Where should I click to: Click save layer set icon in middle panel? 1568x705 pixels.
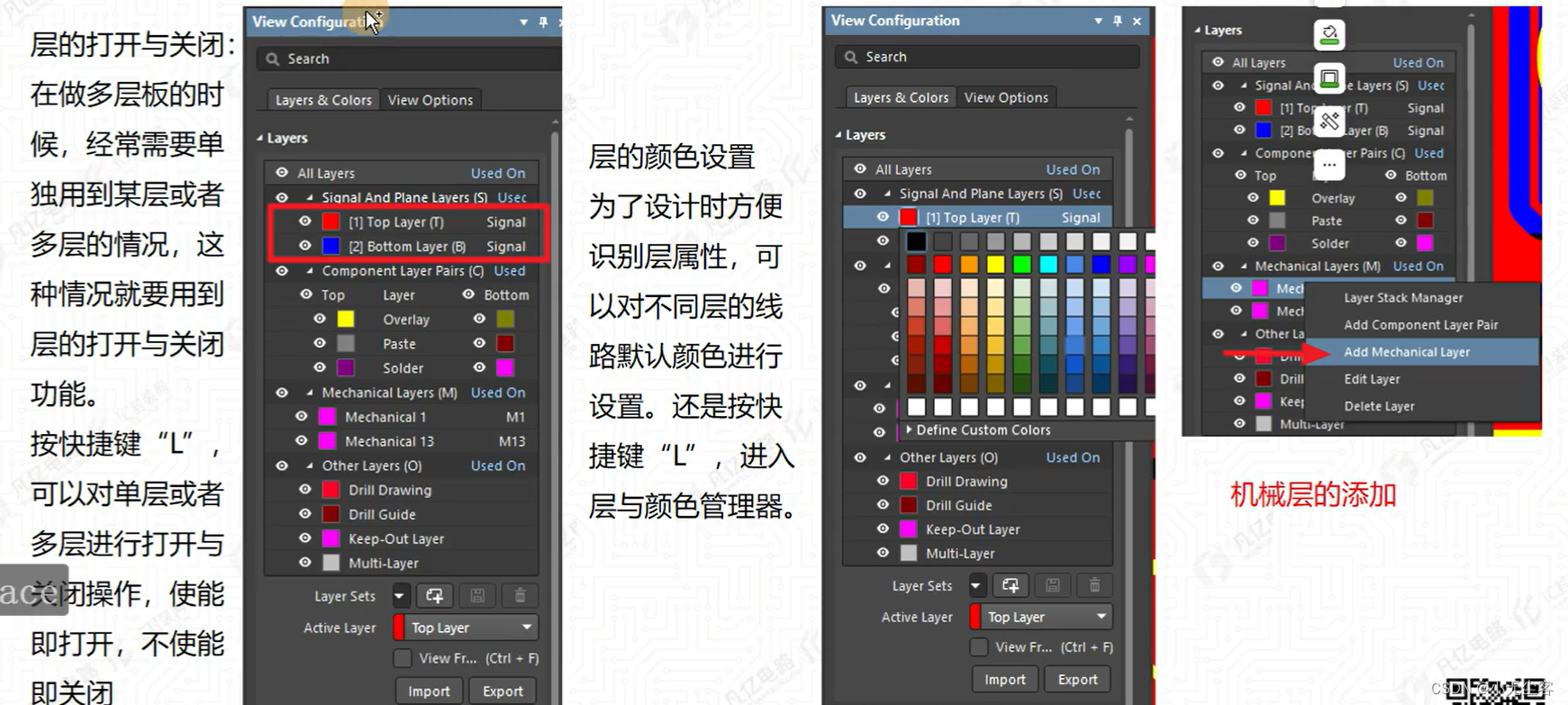click(x=1053, y=585)
